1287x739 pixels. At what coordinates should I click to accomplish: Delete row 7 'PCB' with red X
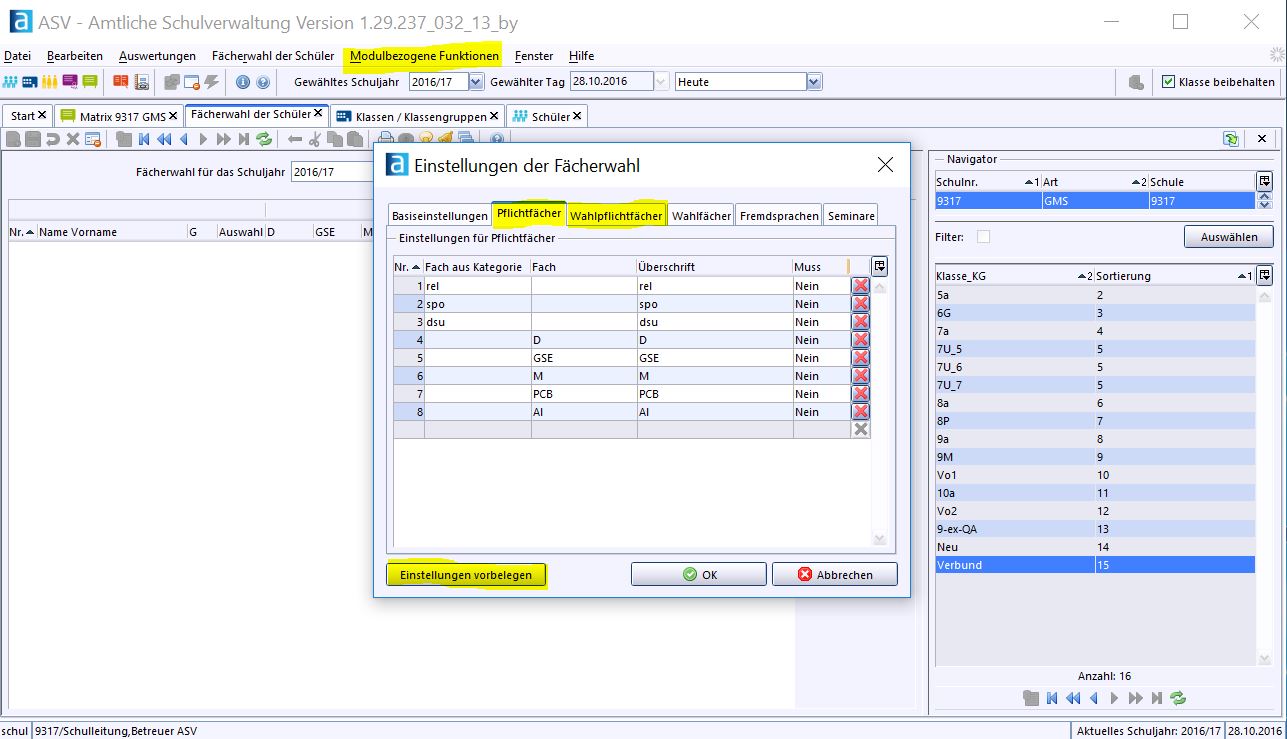[x=860, y=394]
